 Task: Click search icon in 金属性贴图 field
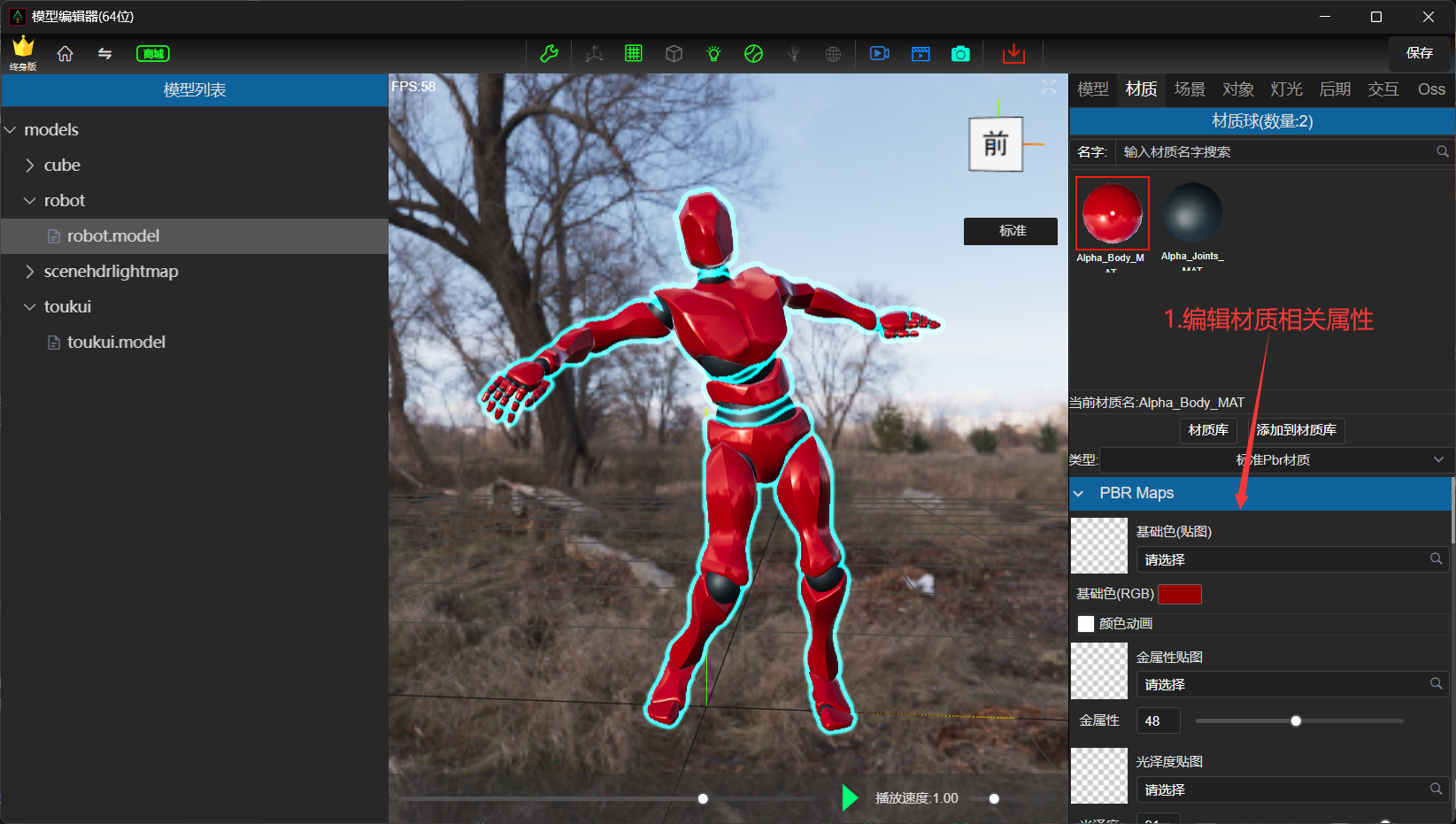(x=1436, y=683)
